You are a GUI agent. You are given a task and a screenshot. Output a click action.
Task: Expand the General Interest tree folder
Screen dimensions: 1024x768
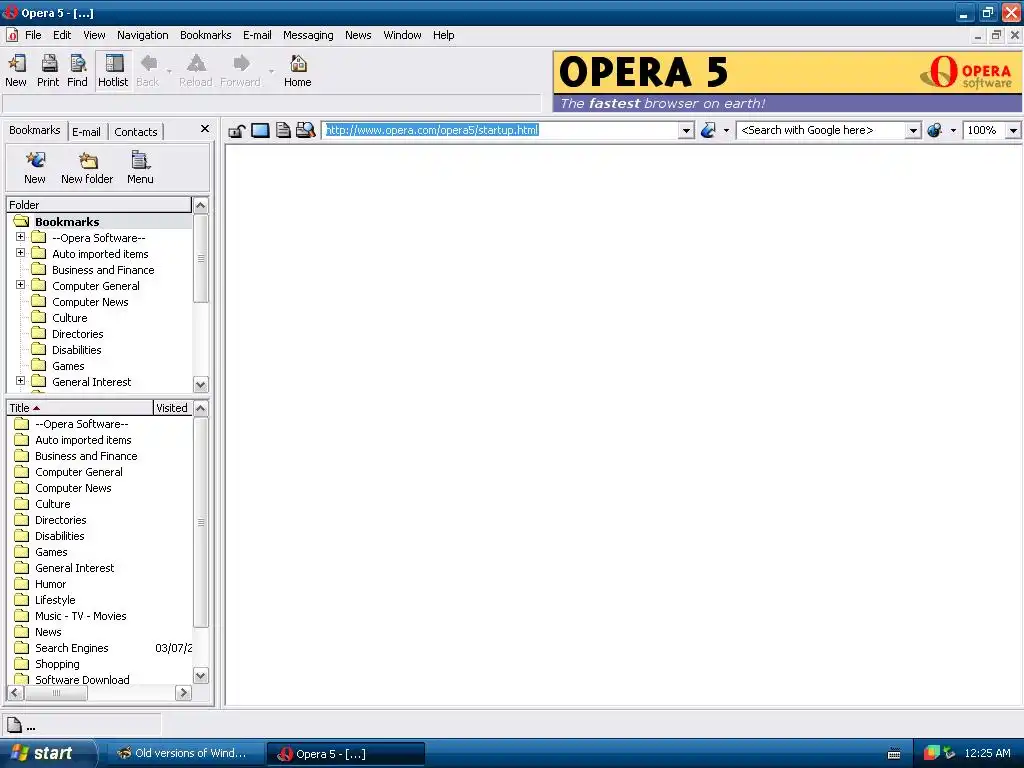click(20, 381)
